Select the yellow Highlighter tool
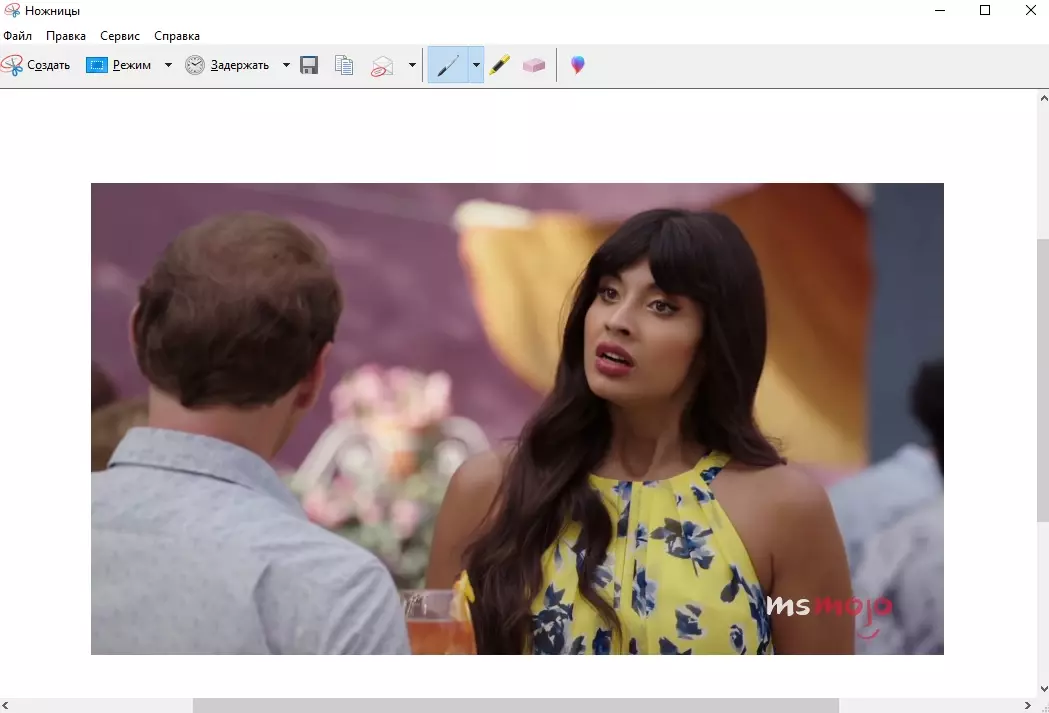Screen dimensions: 1049x713 500,65
